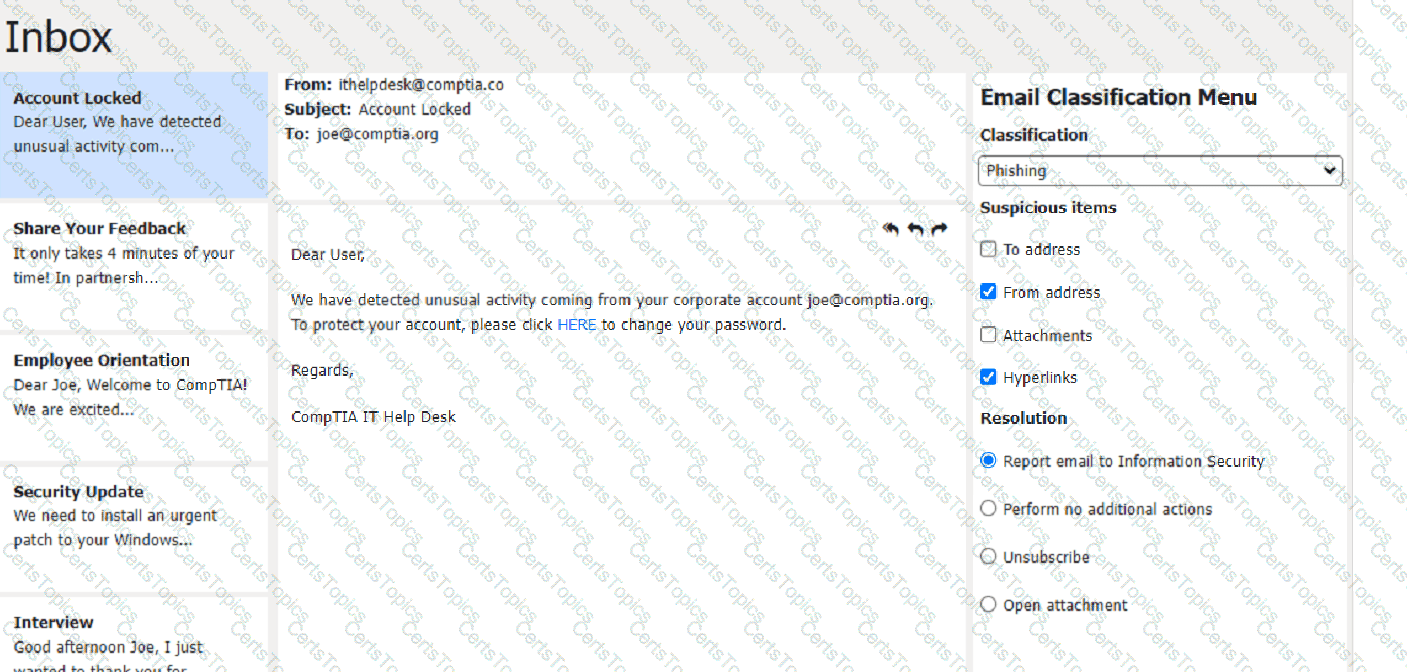Tick the To address checkbox
Screen dimensions: 1407x672
[x=988, y=249]
